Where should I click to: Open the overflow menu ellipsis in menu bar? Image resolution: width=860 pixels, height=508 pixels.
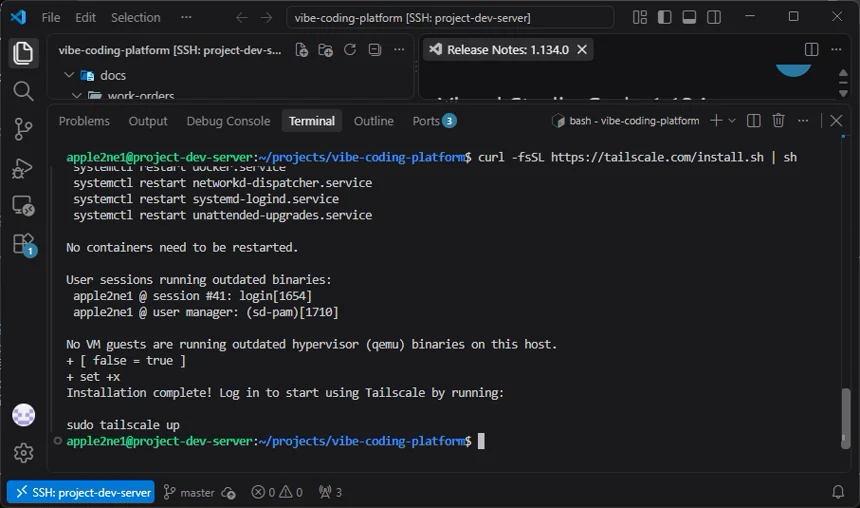[186, 18]
